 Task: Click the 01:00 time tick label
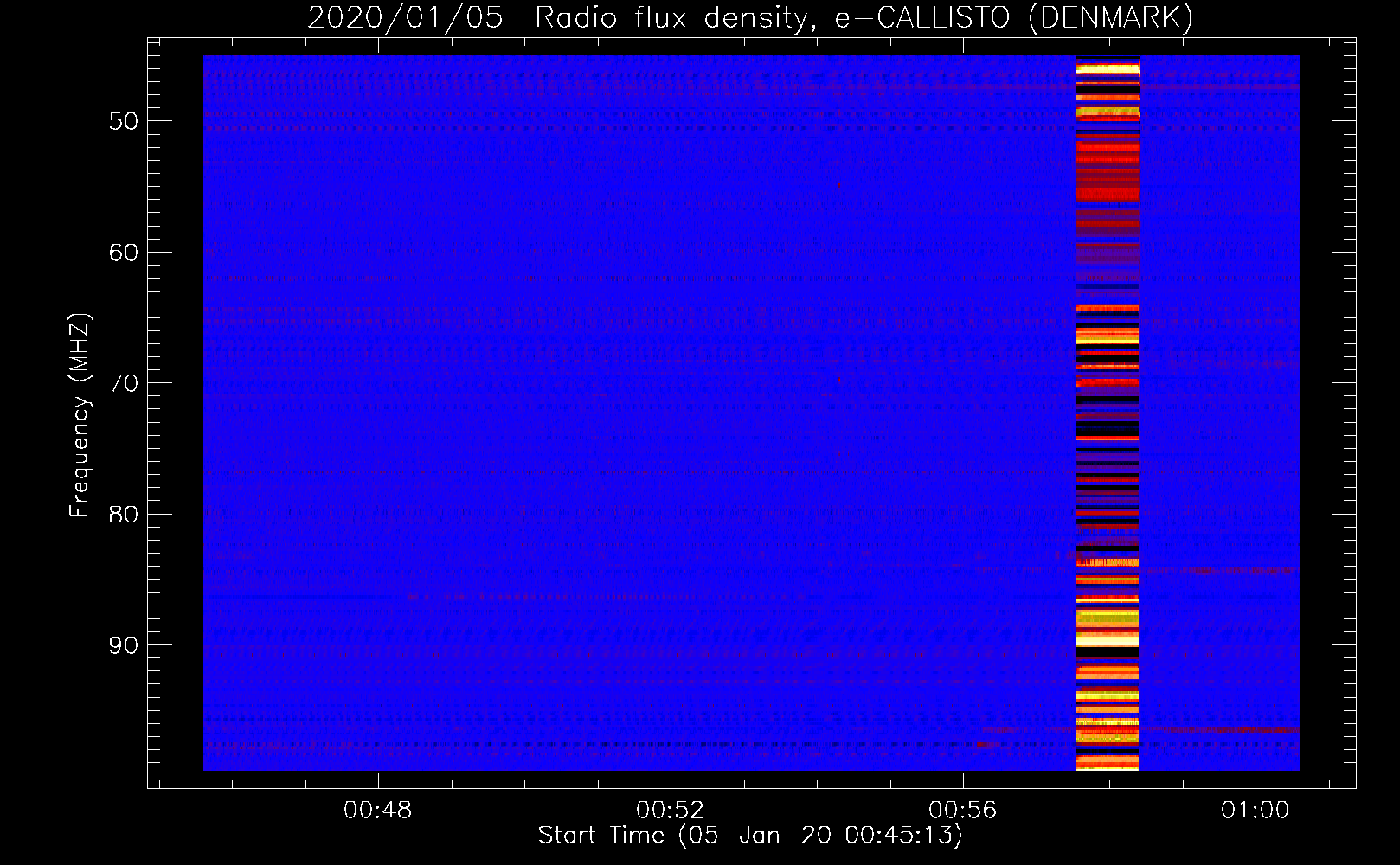pos(1256,811)
